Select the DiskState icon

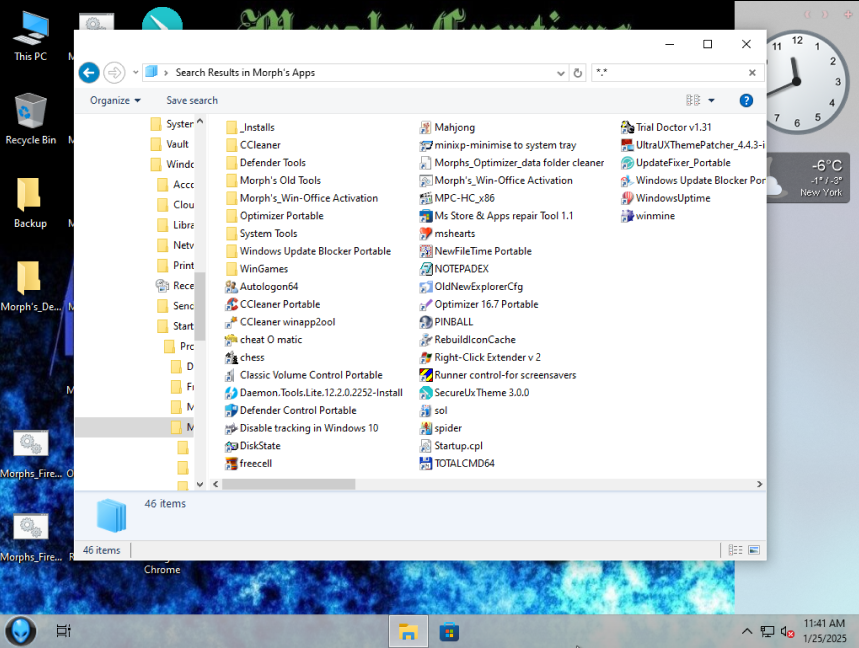click(231, 446)
